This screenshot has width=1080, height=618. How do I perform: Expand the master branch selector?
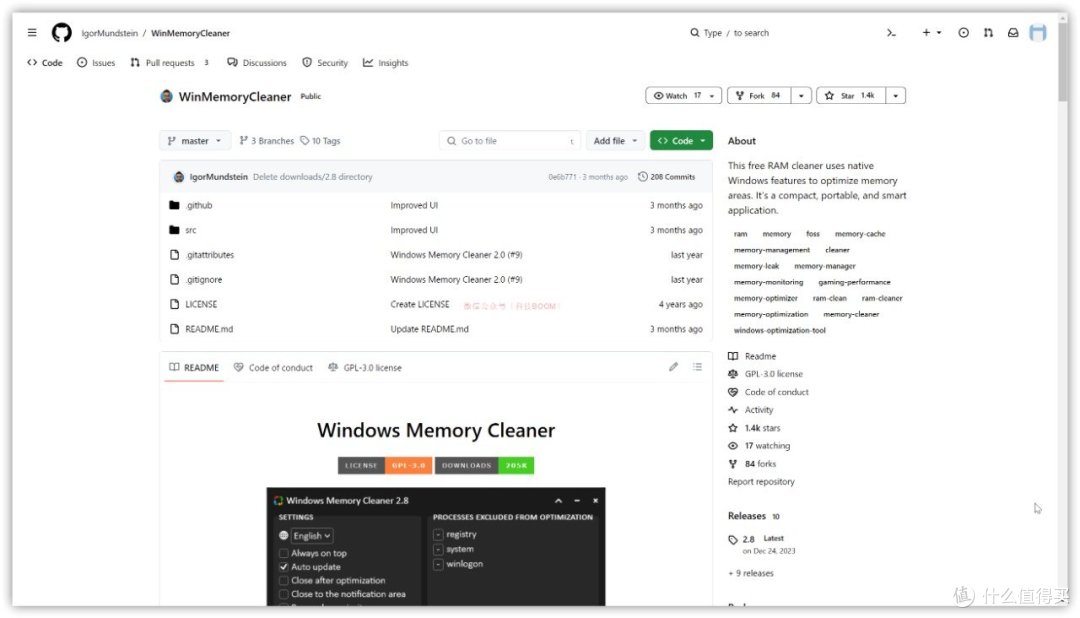[x=194, y=140]
